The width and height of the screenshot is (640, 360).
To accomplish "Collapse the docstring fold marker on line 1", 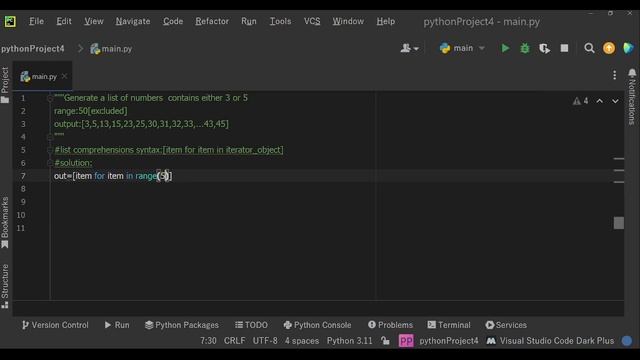I will (50, 98).
